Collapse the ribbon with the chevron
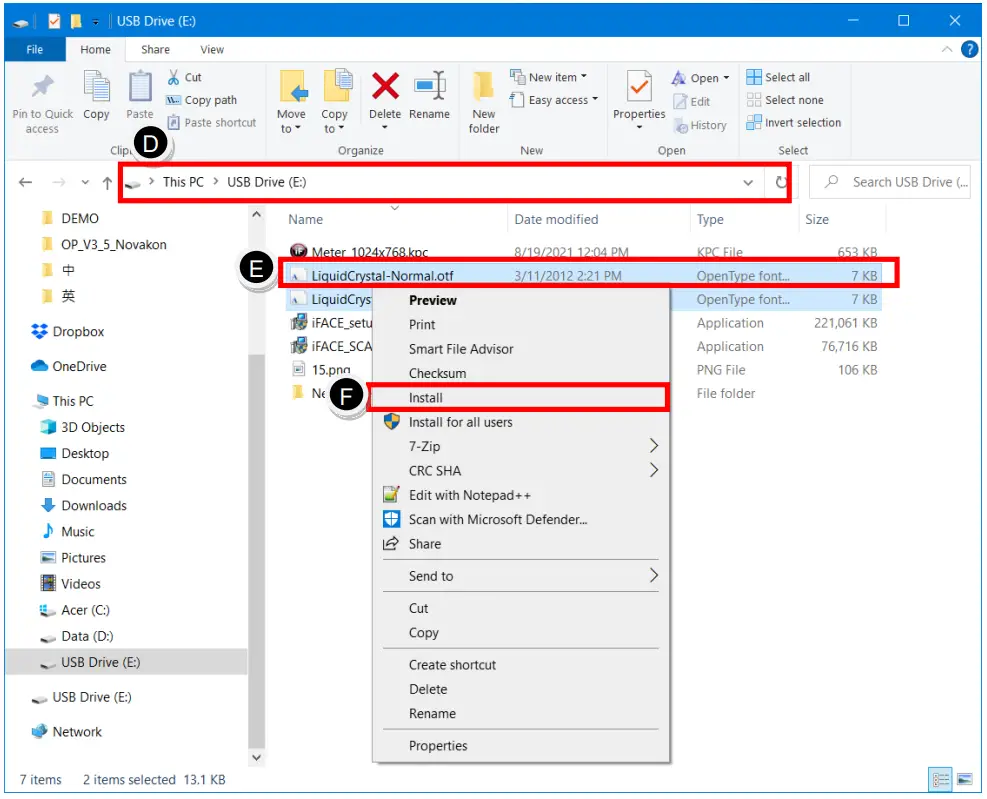The height and width of the screenshot is (799, 987). [x=946, y=49]
